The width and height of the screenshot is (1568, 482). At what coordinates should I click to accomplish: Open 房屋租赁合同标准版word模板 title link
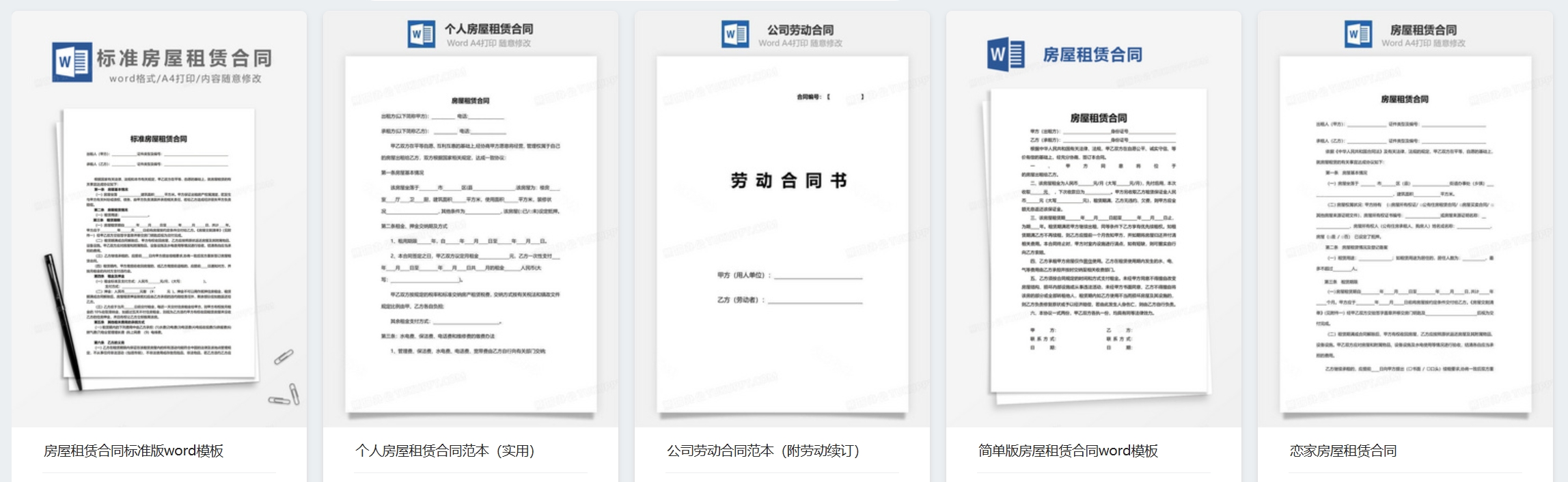[133, 451]
